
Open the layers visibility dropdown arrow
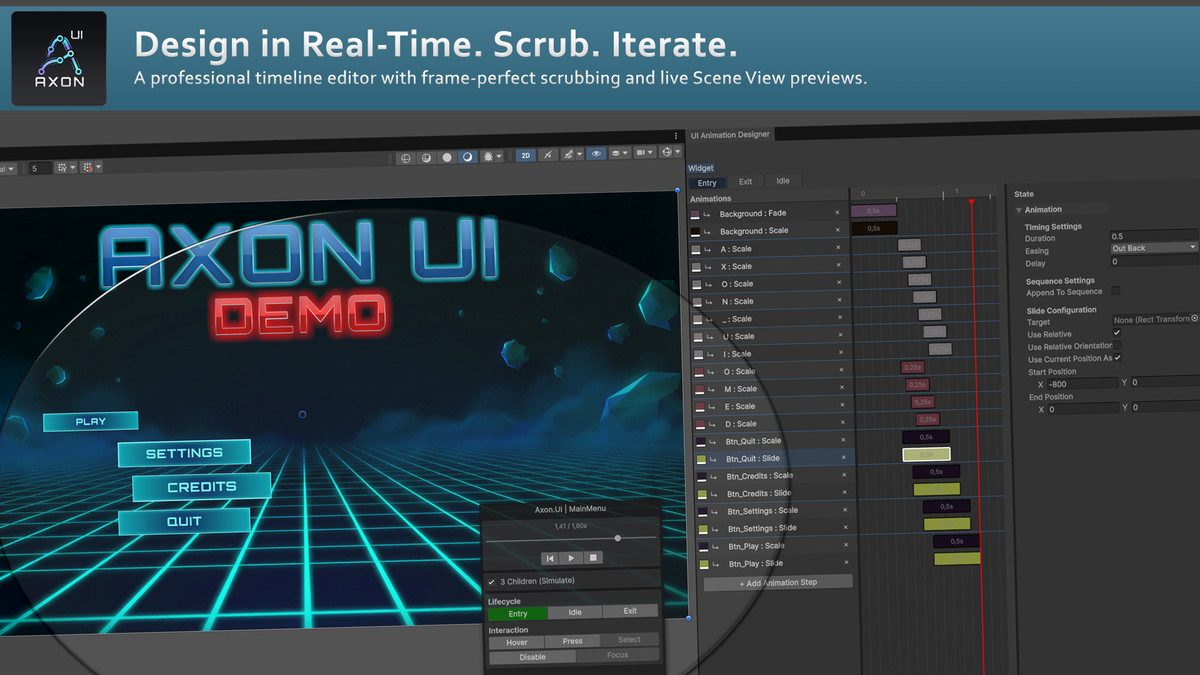click(625, 153)
